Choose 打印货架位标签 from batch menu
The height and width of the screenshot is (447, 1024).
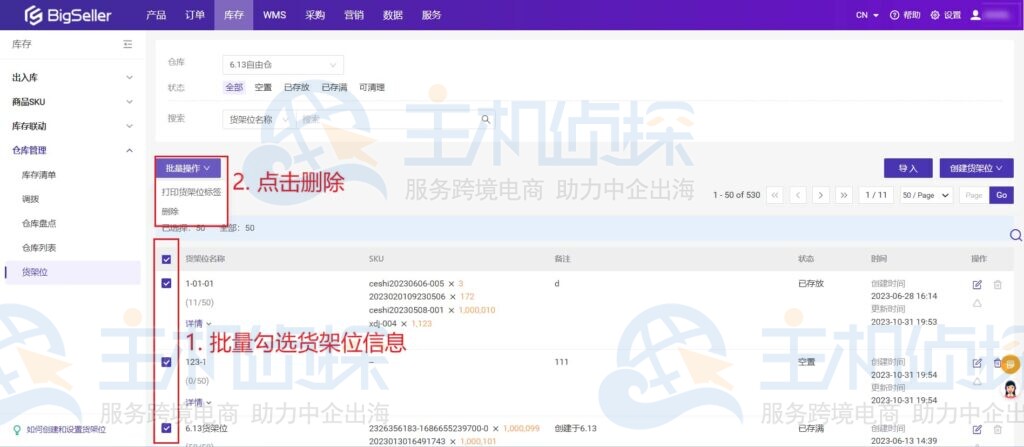[191, 192]
